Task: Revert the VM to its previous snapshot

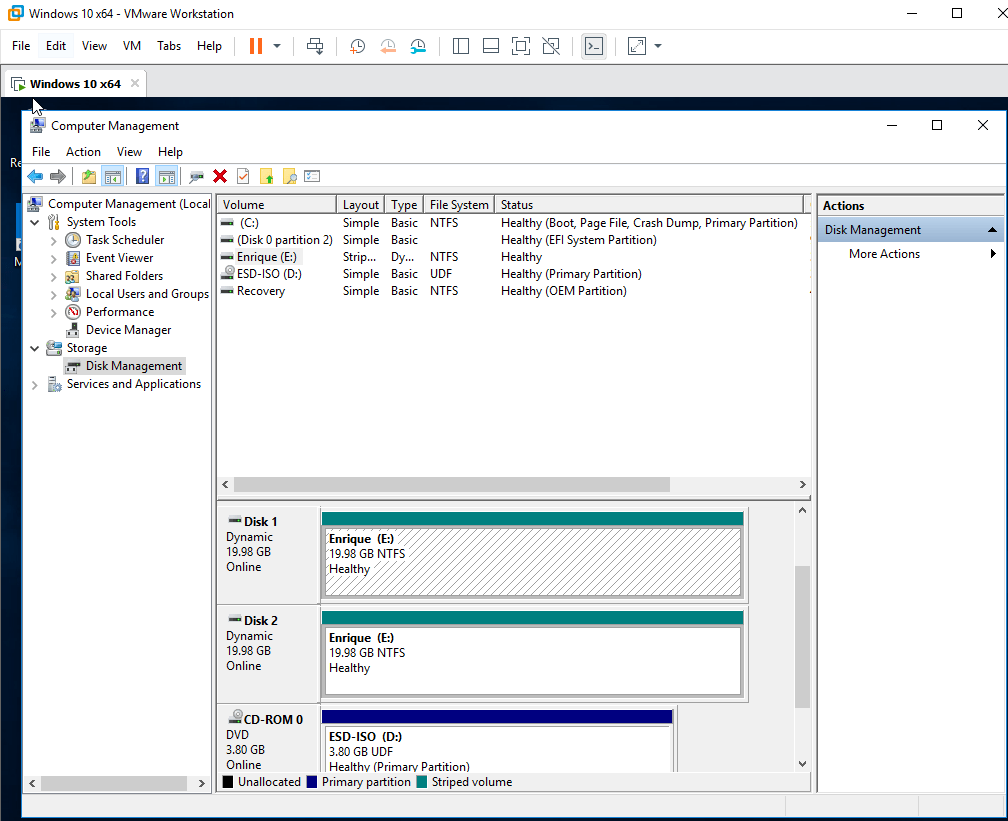Action: pyautogui.click(x=388, y=46)
